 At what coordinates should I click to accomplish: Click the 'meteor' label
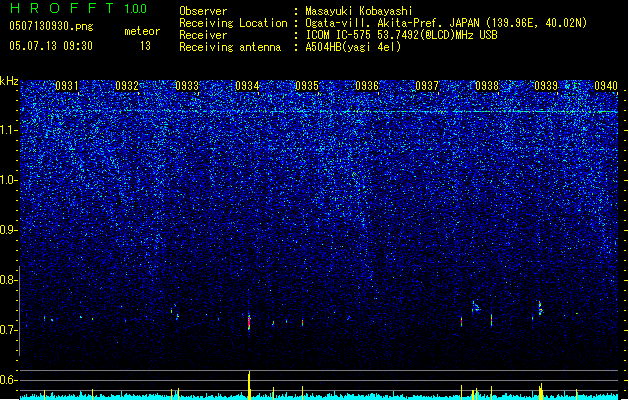pyautogui.click(x=142, y=31)
